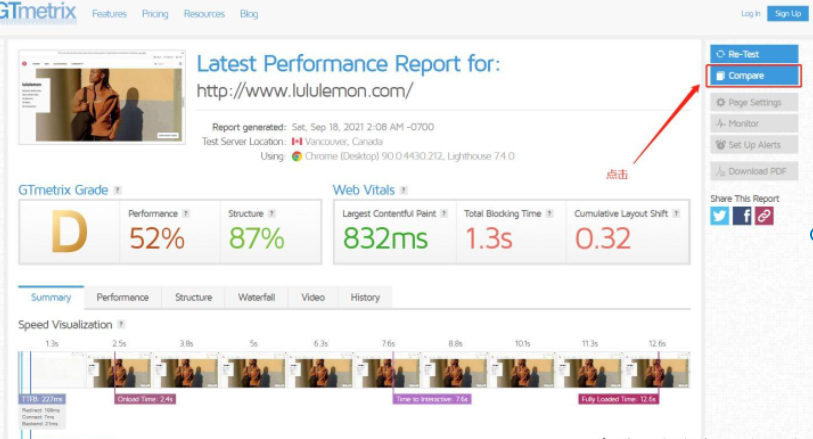The width and height of the screenshot is (813, 439).
Task: Share report on Facebook
Action: [742, 216]
